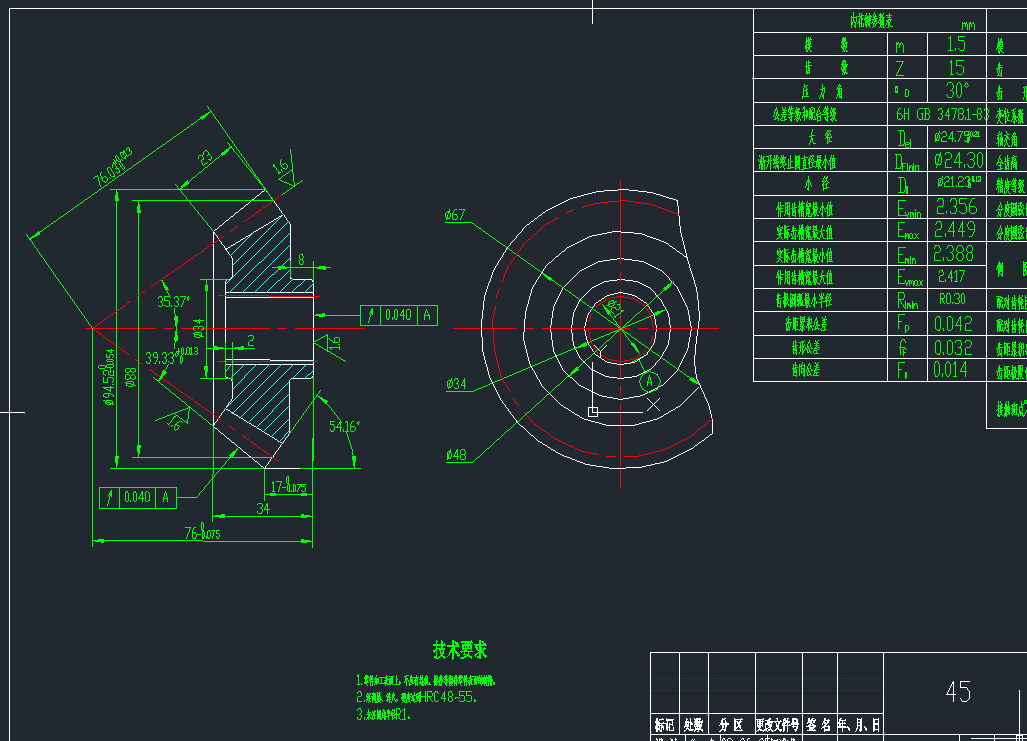Select the ø48 diameter dimension label

(457, 455)
